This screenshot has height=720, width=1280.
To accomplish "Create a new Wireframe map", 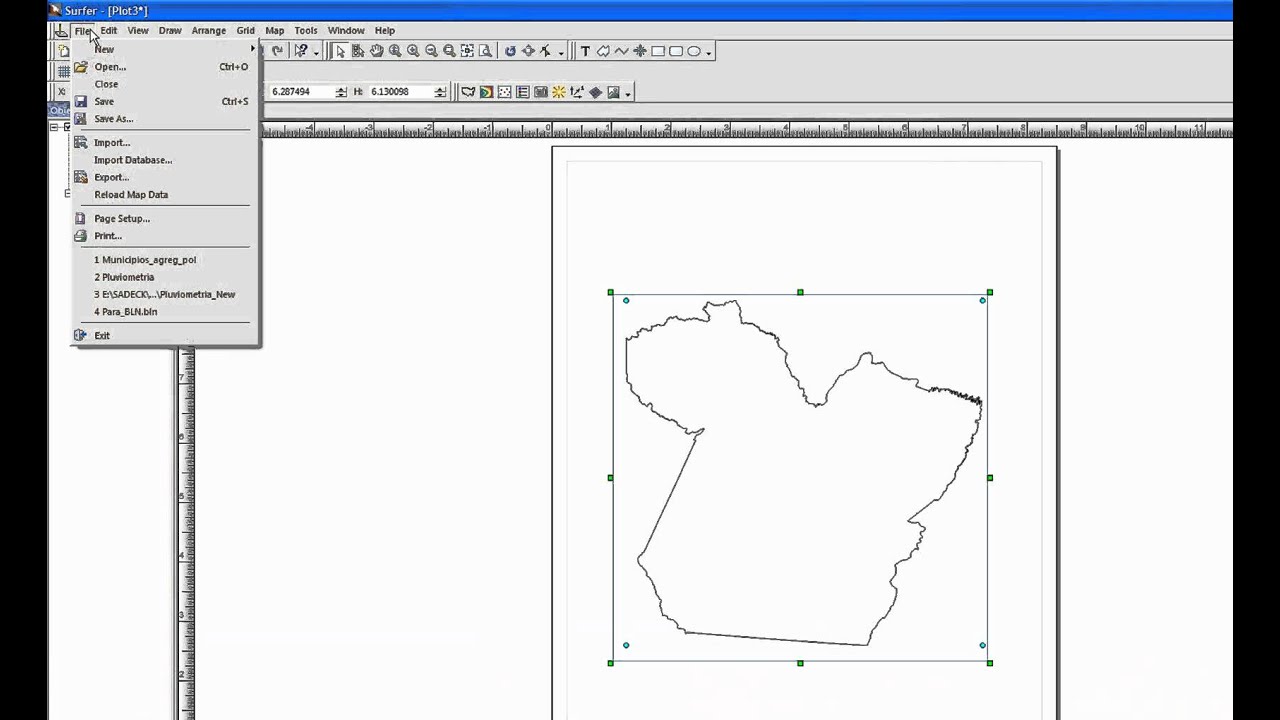I will [x=595, y=92].
